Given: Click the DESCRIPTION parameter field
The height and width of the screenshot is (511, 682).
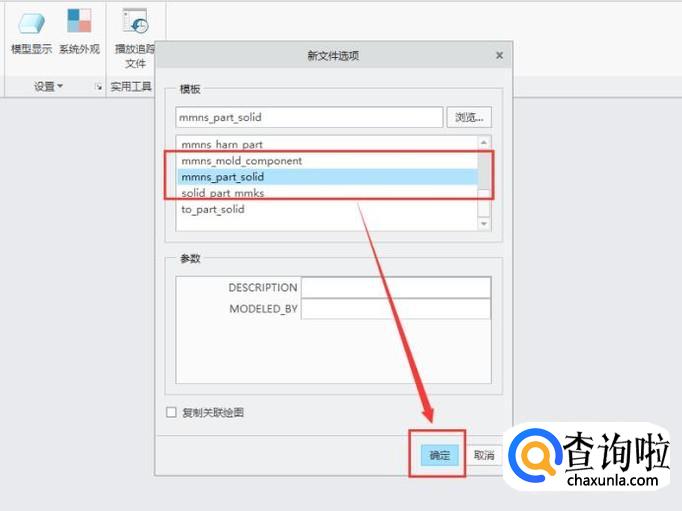Looking at the screenshot, I should (396, 287).
